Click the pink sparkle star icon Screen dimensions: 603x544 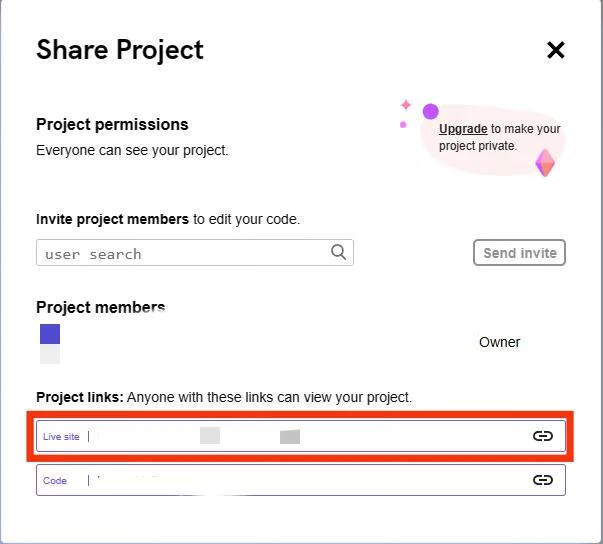click(406, 104)
